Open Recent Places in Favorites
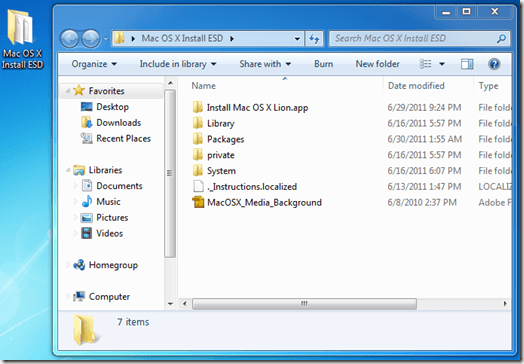 [116, 138]
